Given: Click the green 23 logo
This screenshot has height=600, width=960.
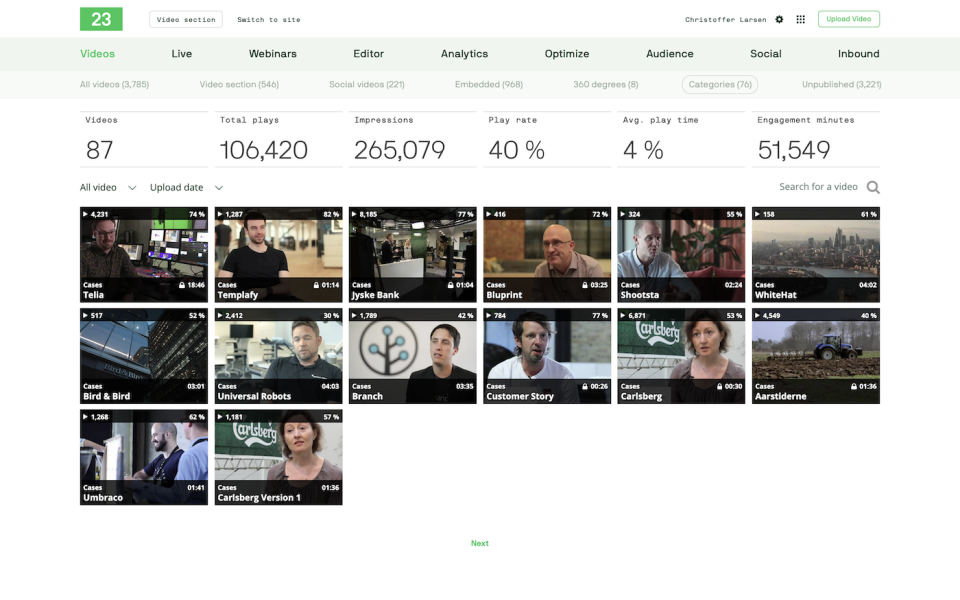Looking at the screenshot, I should (x=101, y=19).
